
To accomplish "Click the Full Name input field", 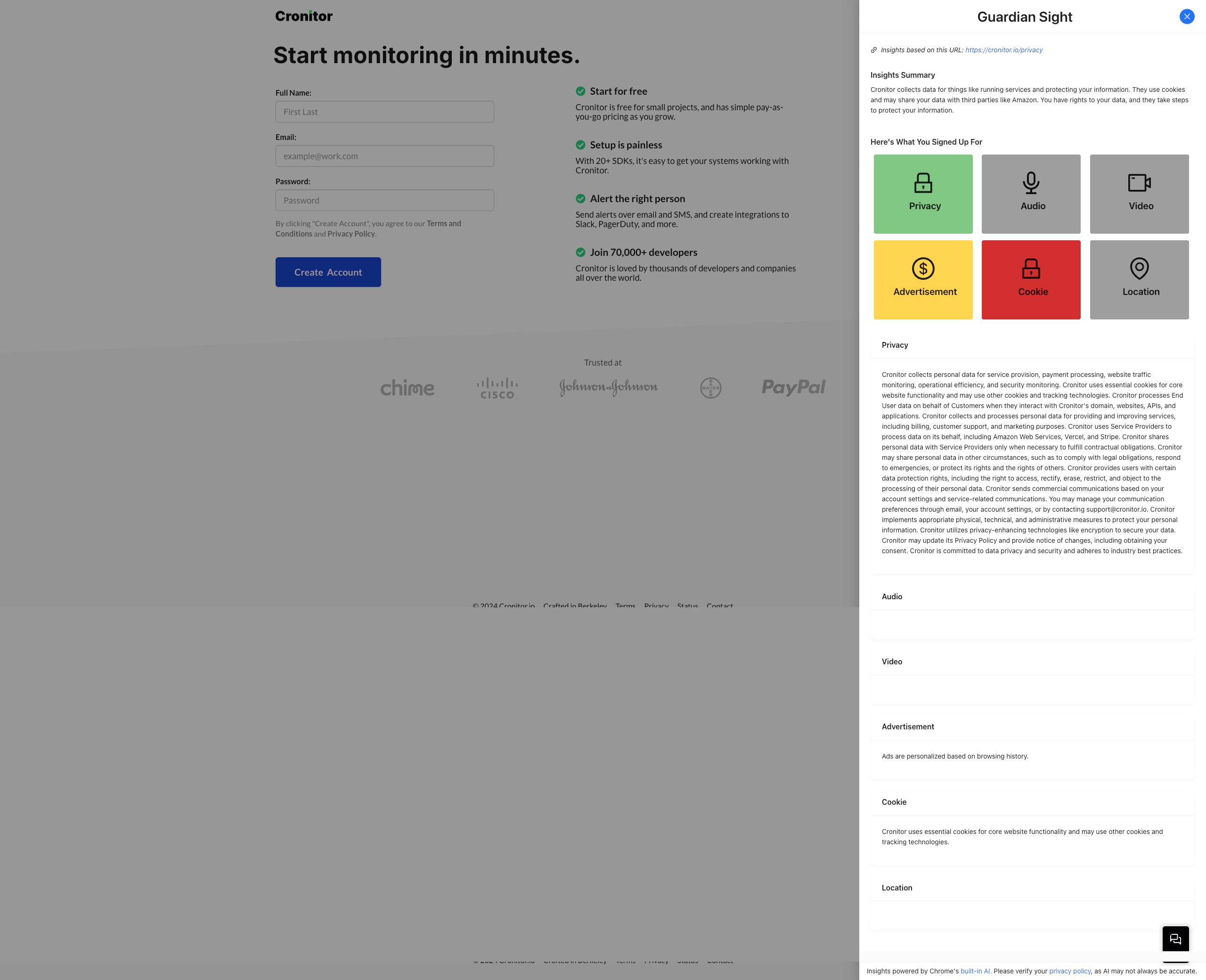I will 384,112.
